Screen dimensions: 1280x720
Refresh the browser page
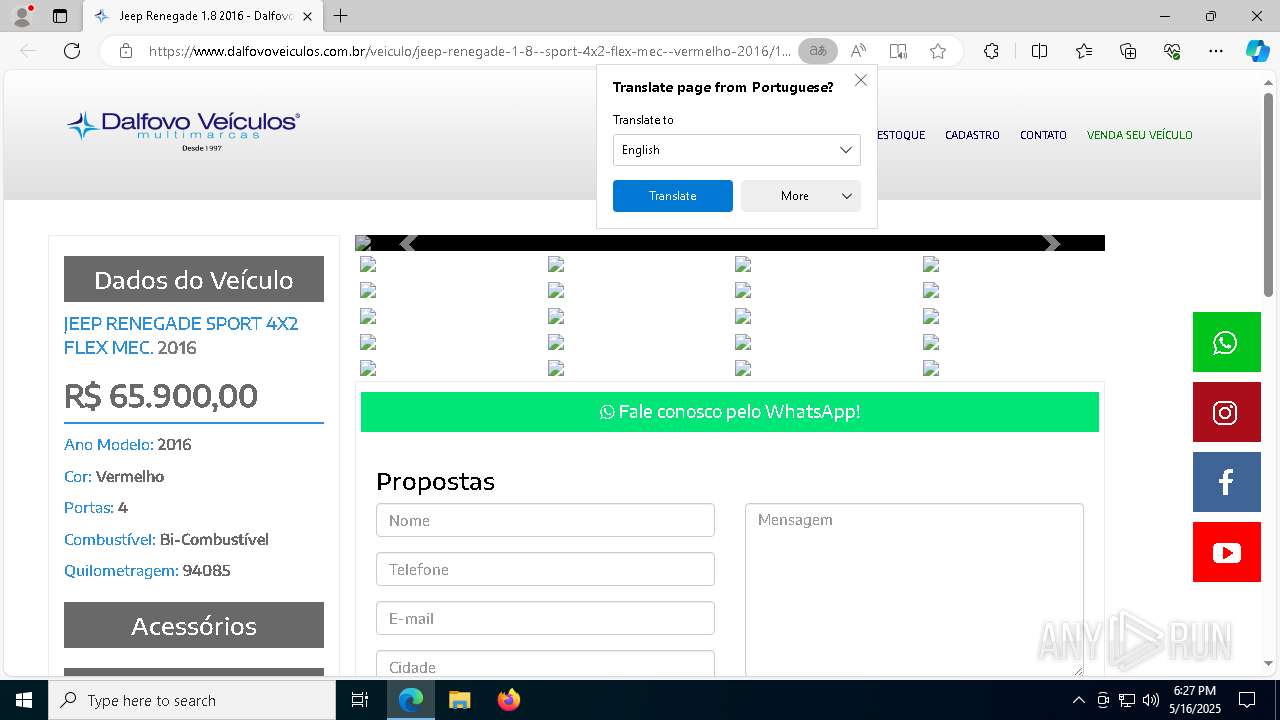pos(72,51)
